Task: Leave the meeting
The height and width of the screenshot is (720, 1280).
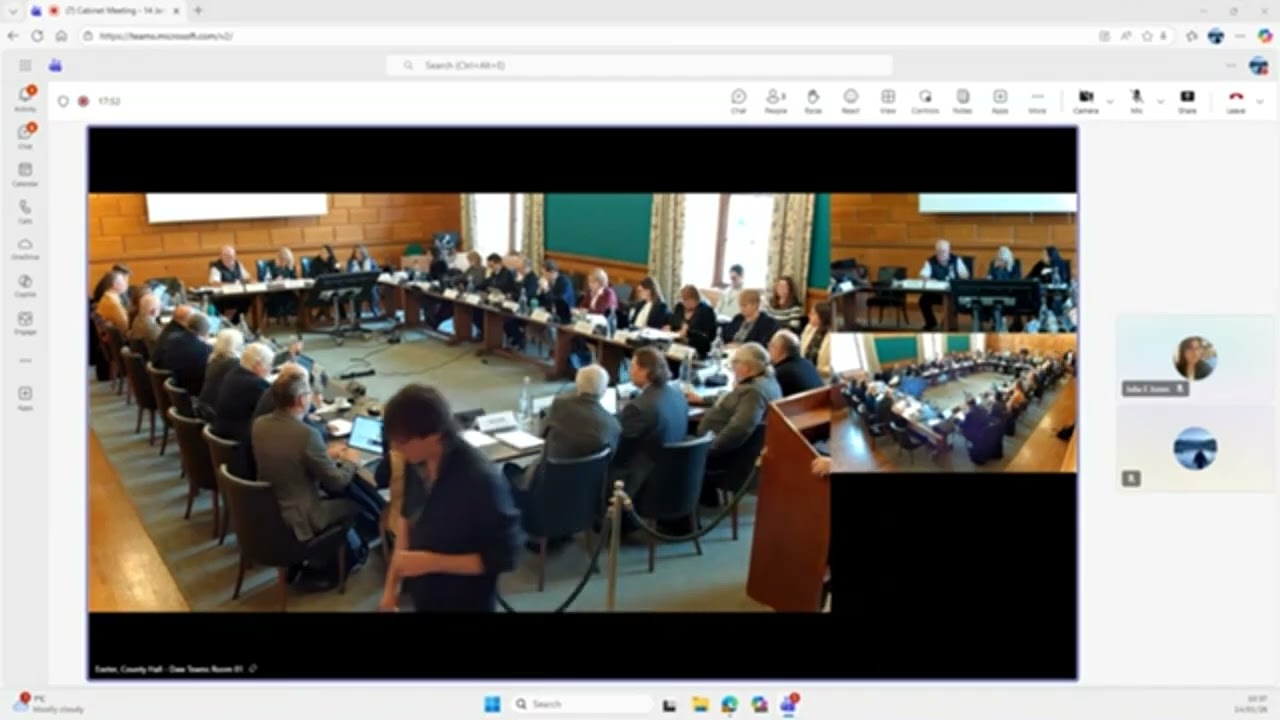Action: tap(1236, 100)
